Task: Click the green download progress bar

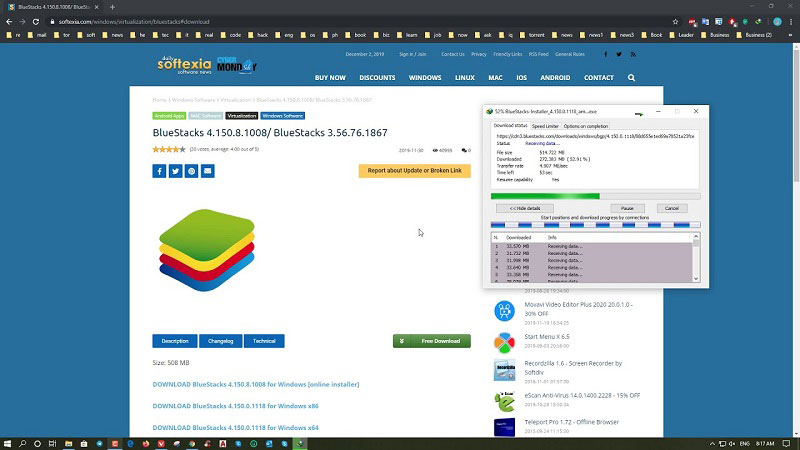Action: pyautogui.click(x=595, y=196)
